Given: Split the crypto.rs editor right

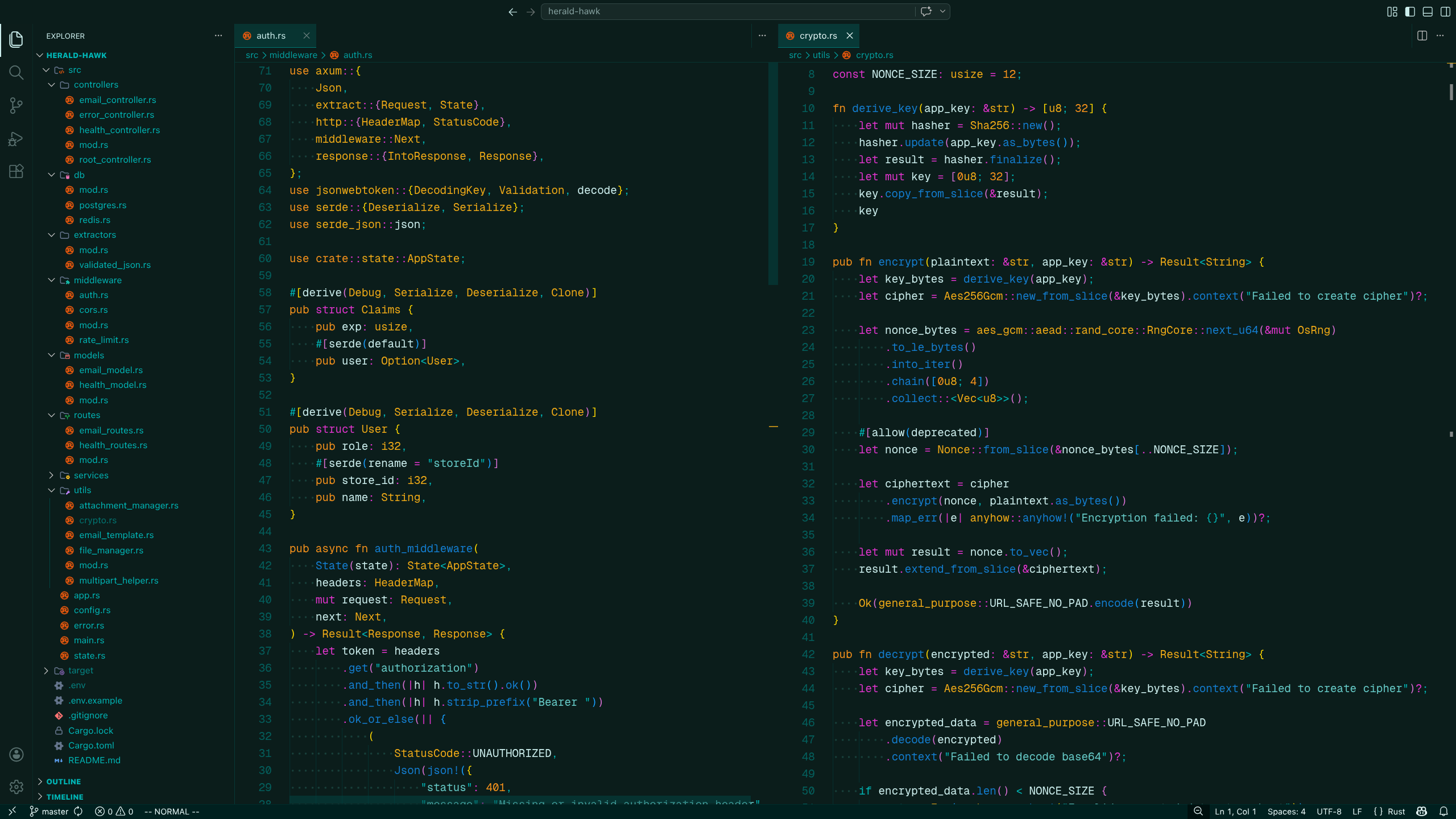Looking at the screenshot, I should pos(1422,36).
